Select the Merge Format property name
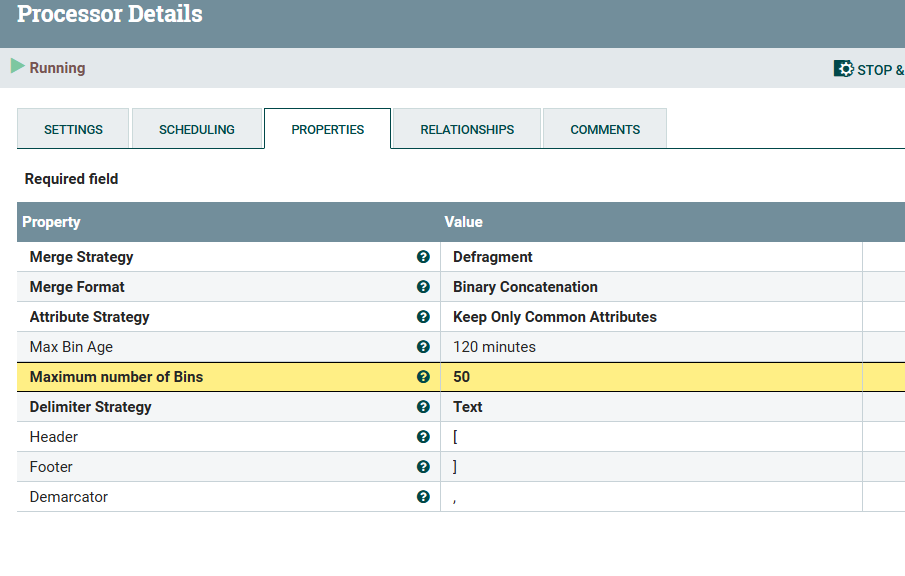The image size is (905, 576). click(77, 287)
